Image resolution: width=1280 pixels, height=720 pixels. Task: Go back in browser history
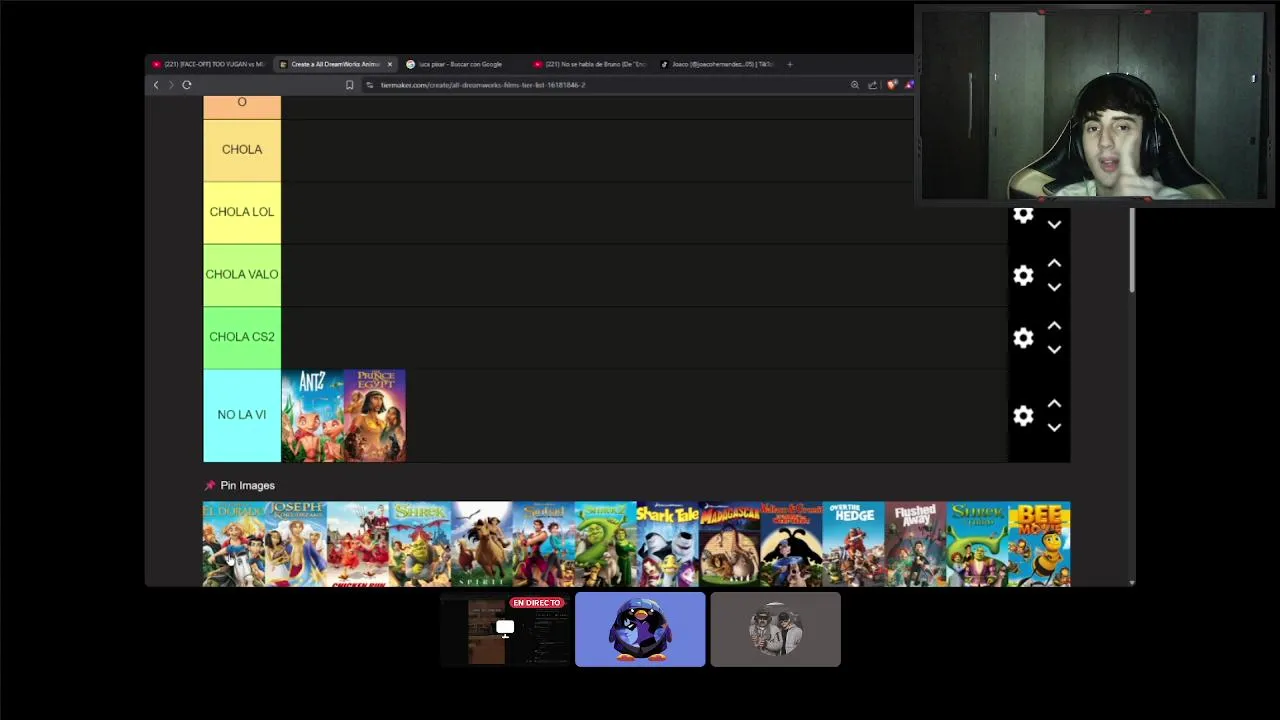(156, 85)
